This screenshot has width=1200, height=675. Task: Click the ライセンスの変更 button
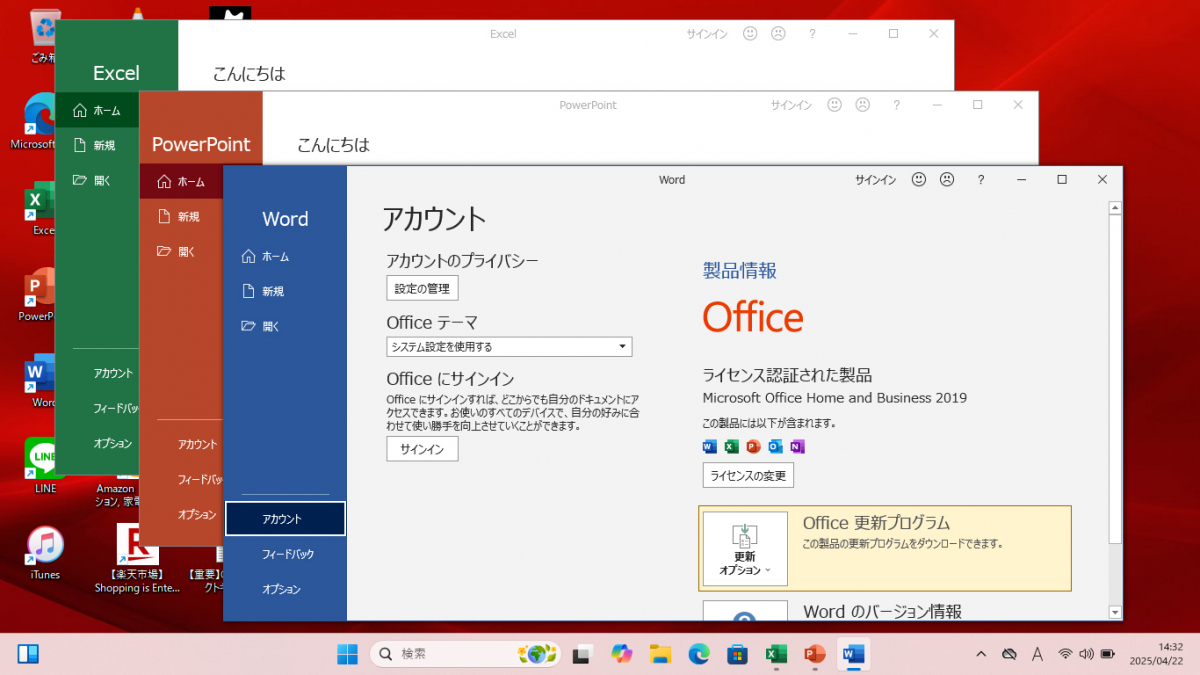click(x=748, y=475)
